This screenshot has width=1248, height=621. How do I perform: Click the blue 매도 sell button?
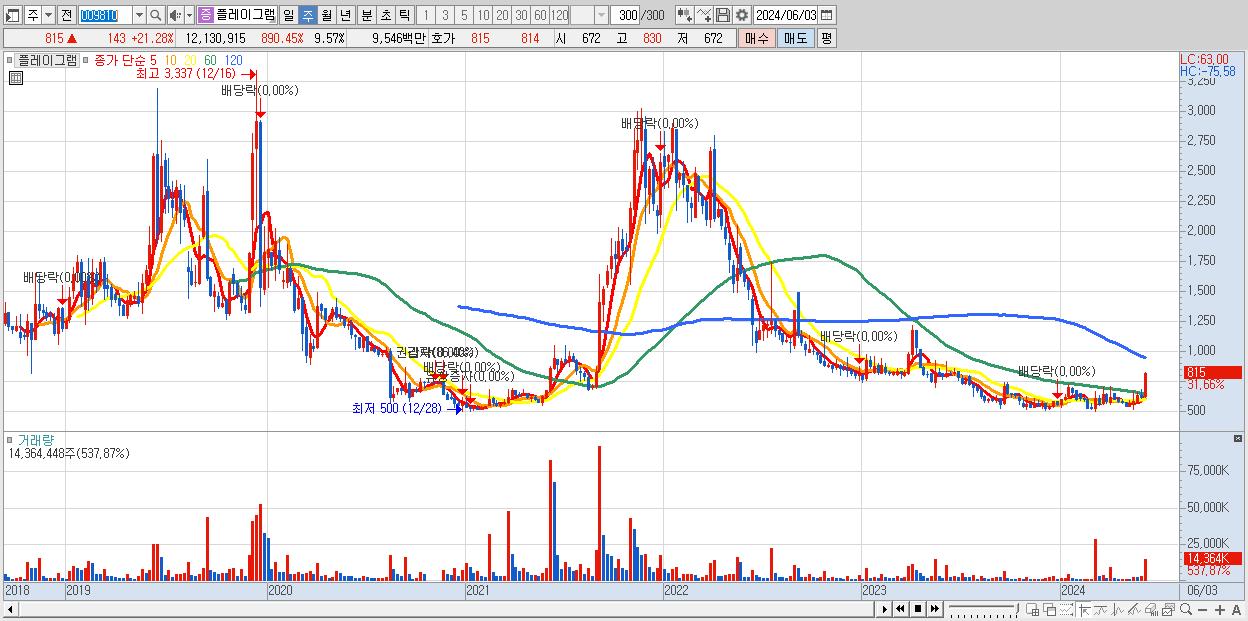(x=795, y=38)
